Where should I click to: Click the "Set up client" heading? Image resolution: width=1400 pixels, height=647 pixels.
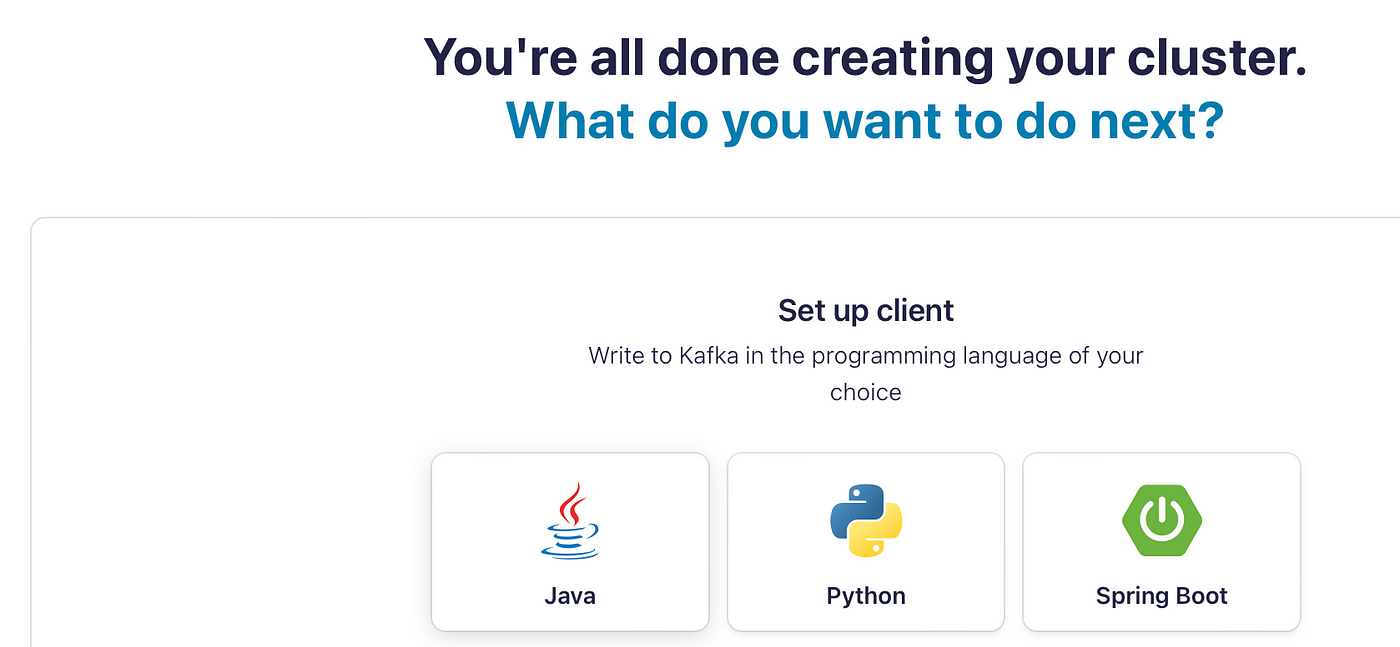click(866, 311)
